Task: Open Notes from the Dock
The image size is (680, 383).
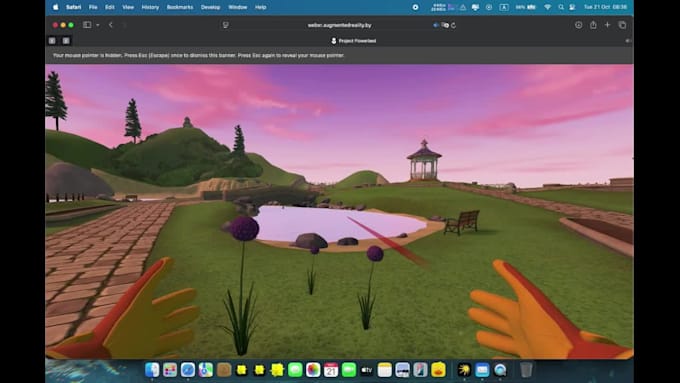Action: tap(384, 370)
